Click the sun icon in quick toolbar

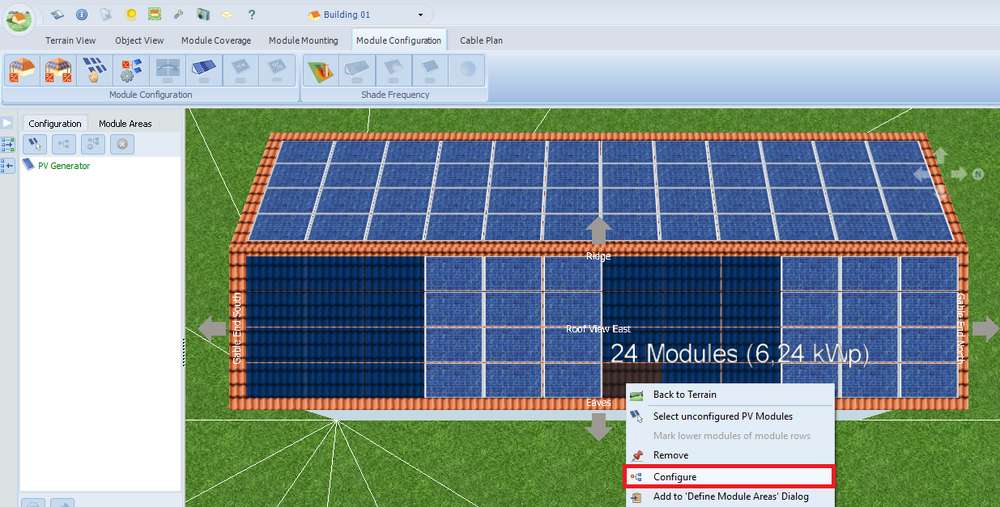tap(130, 15)
